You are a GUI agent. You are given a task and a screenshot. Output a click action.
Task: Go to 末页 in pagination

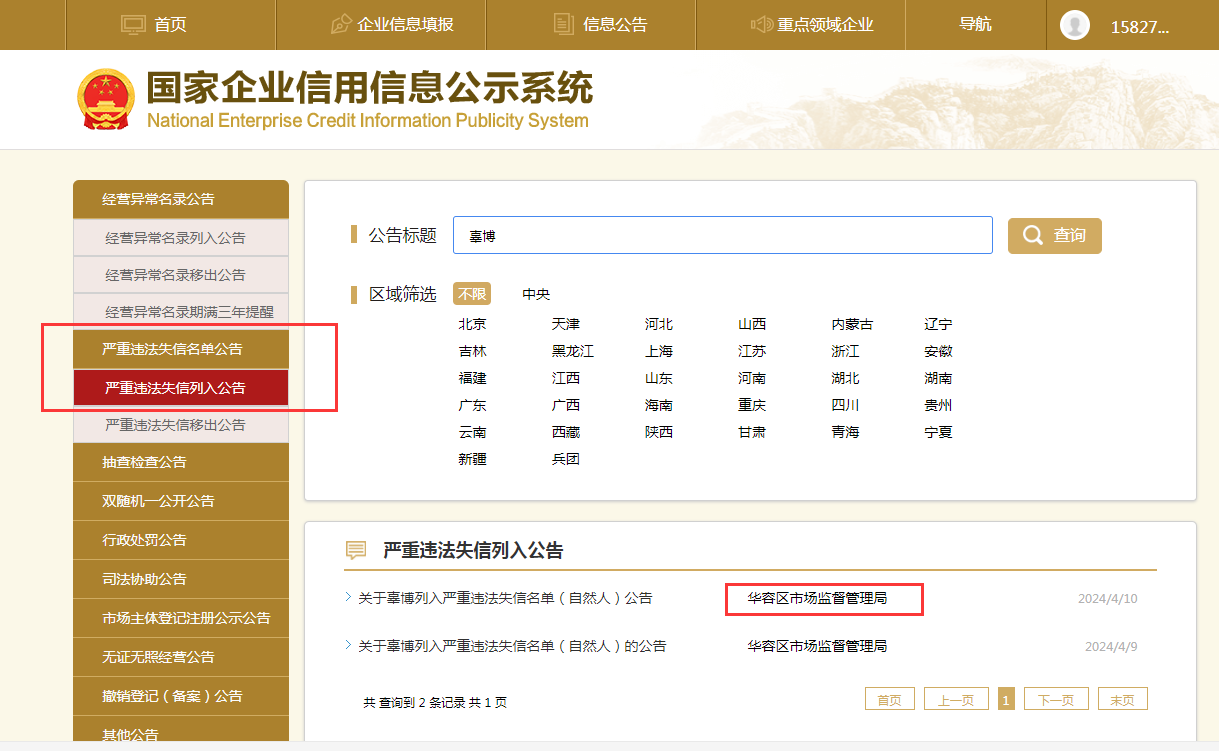tap(1122, 699)
